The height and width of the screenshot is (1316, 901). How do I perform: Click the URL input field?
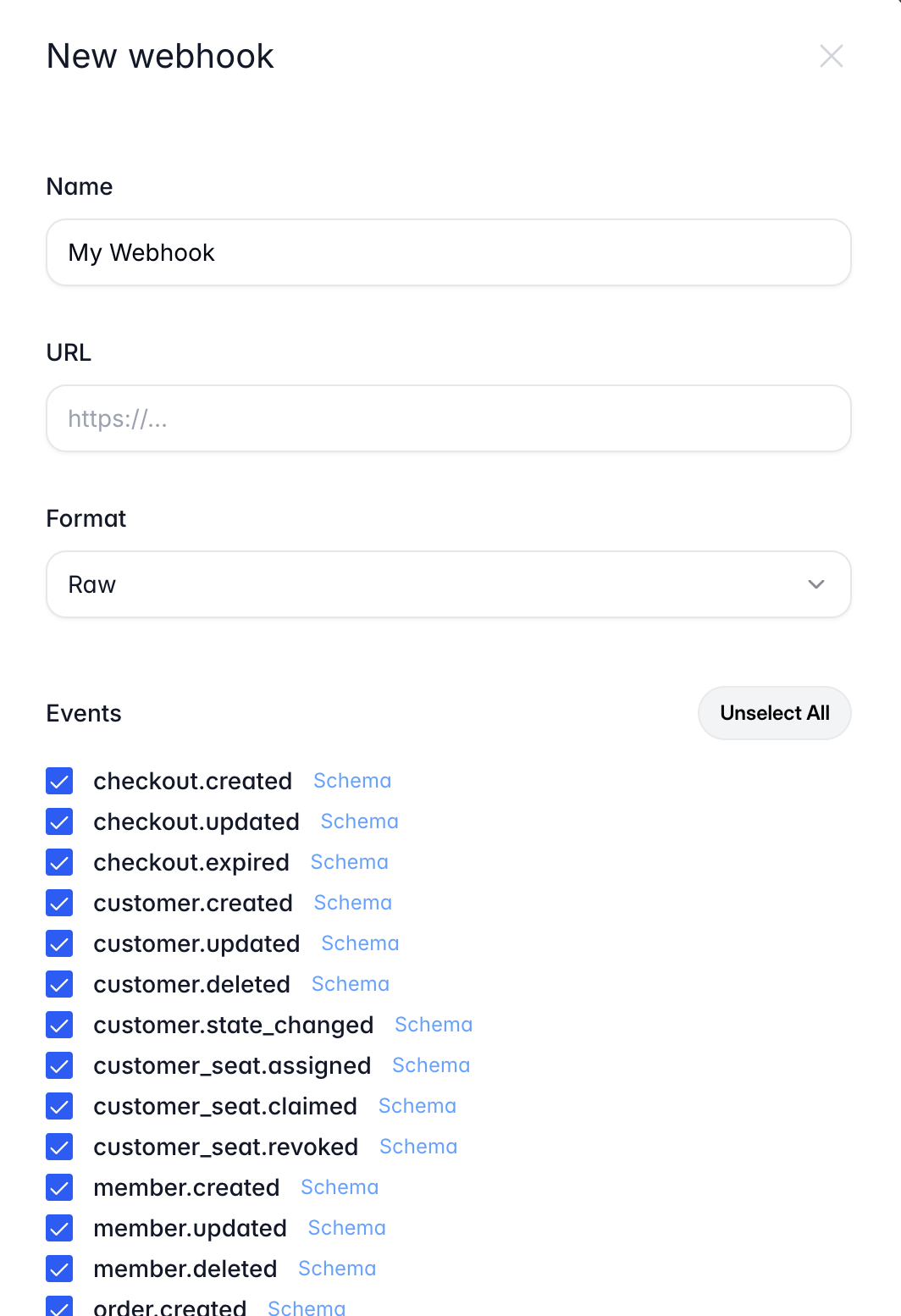pyautogui.click(x=448, y=418)
